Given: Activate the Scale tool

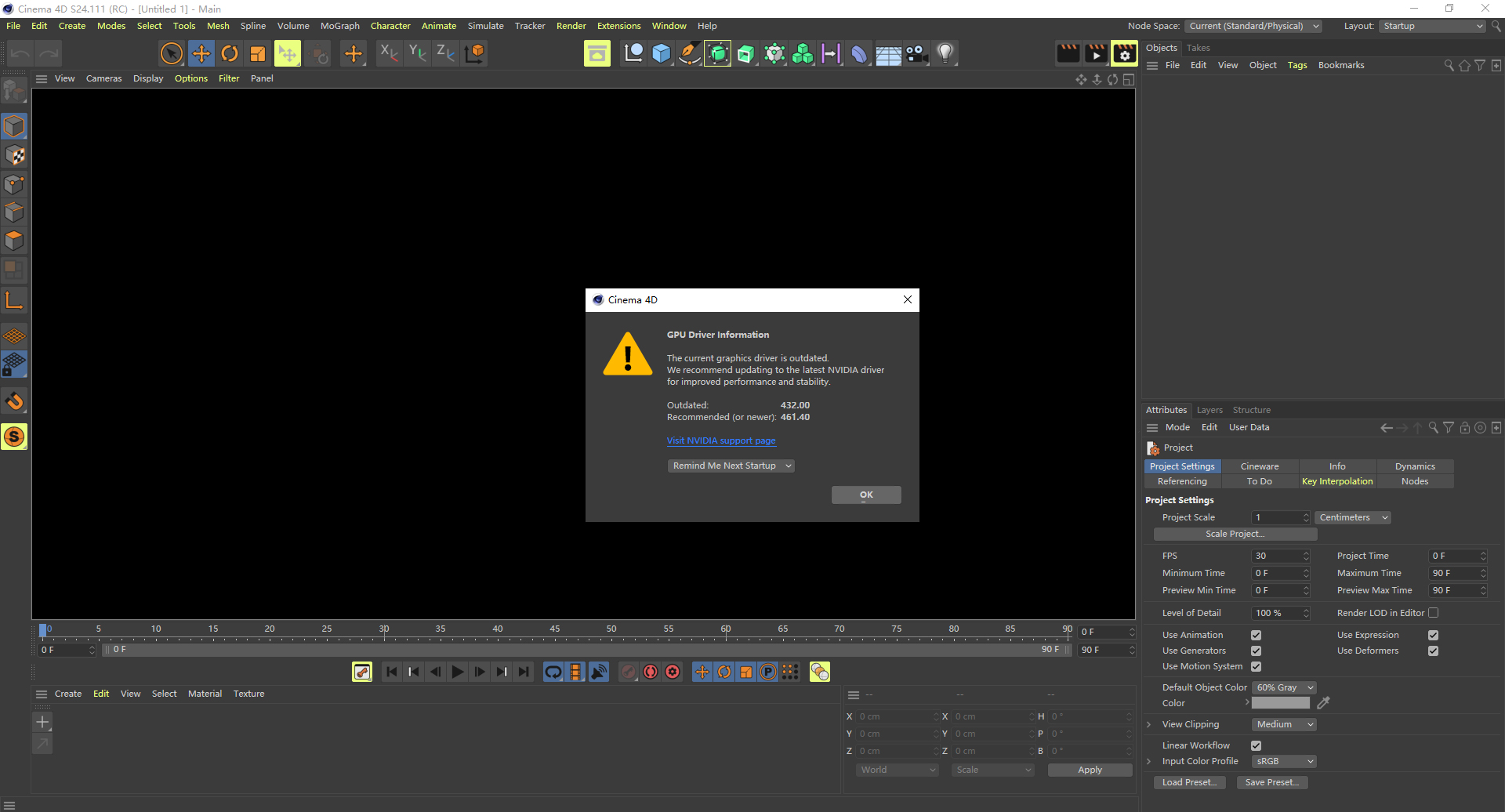Looking at the screenshot, I should pos(258,53).
